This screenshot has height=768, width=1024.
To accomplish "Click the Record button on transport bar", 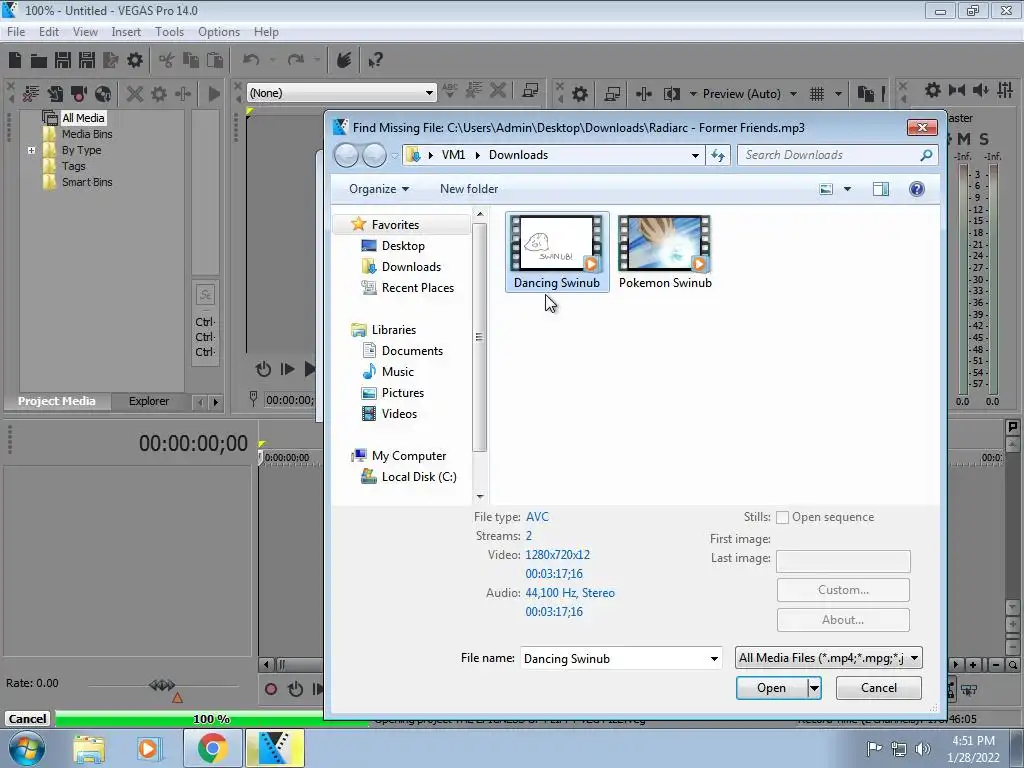I will pyautogui.click(x=271, y=689).
